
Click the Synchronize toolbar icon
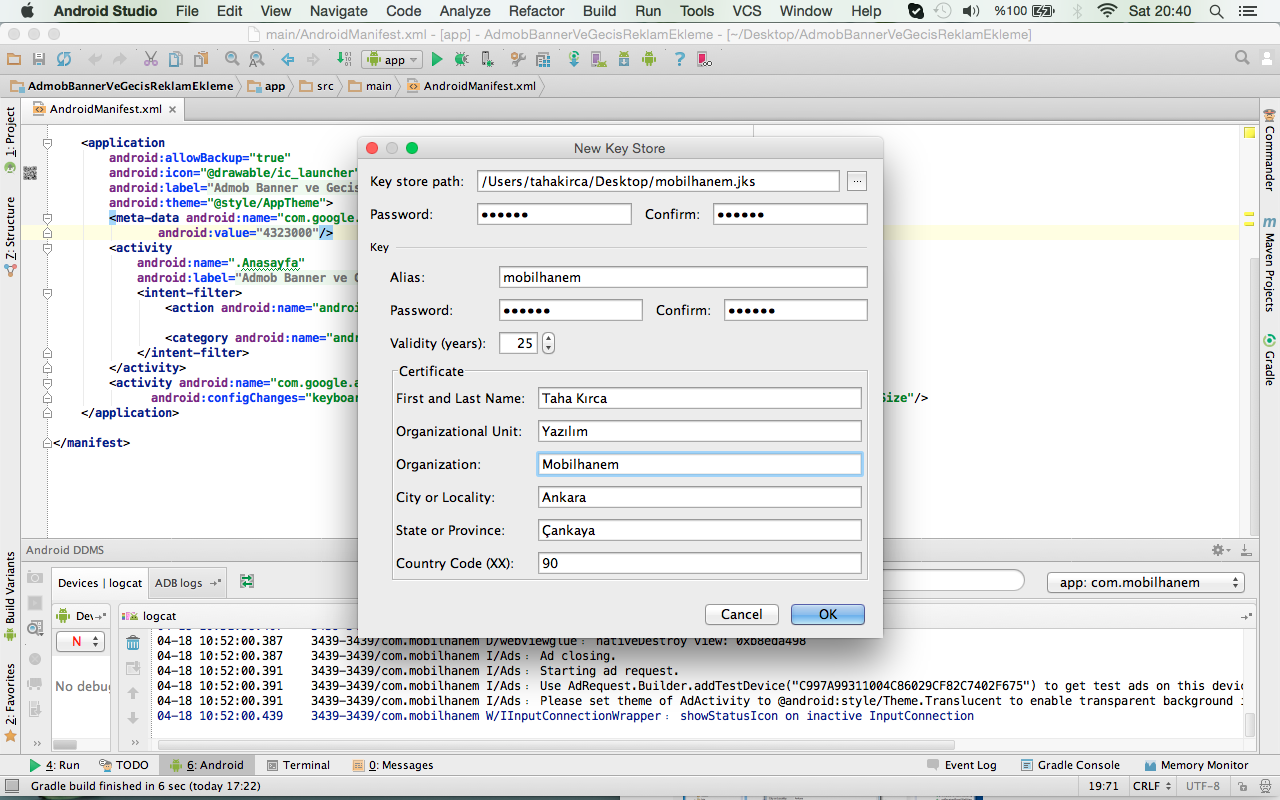[63, 59]
